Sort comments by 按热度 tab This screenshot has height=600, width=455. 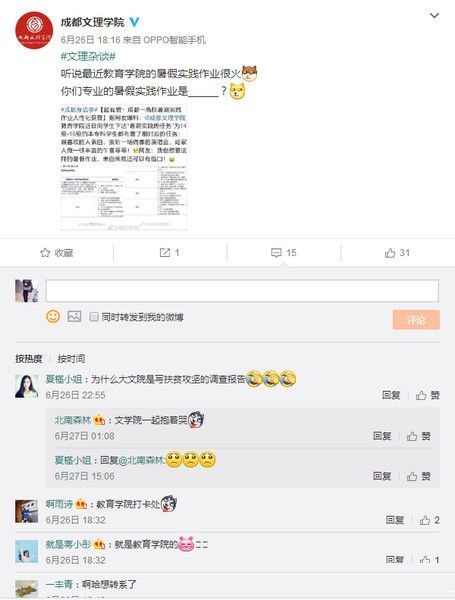pyautogui.click(x=29, y=359)
